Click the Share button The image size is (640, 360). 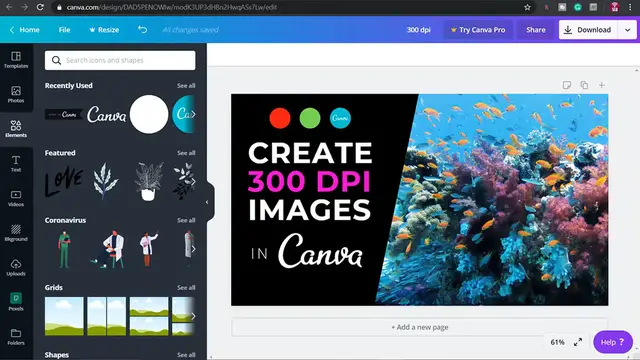(x=536, y=30)
